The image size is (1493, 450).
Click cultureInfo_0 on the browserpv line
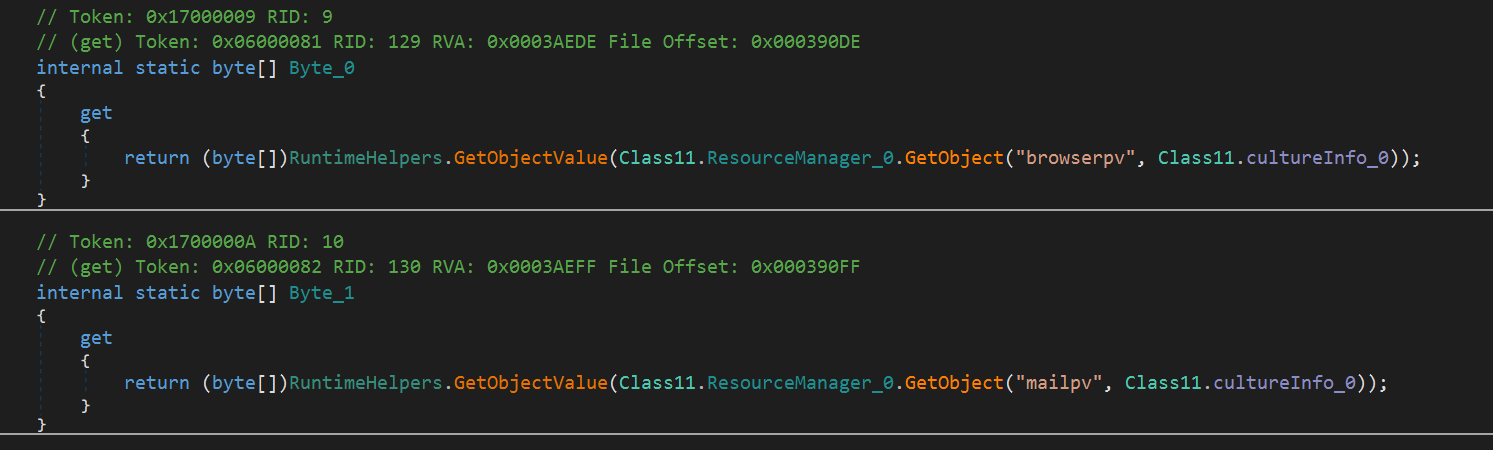[1322, 158]
